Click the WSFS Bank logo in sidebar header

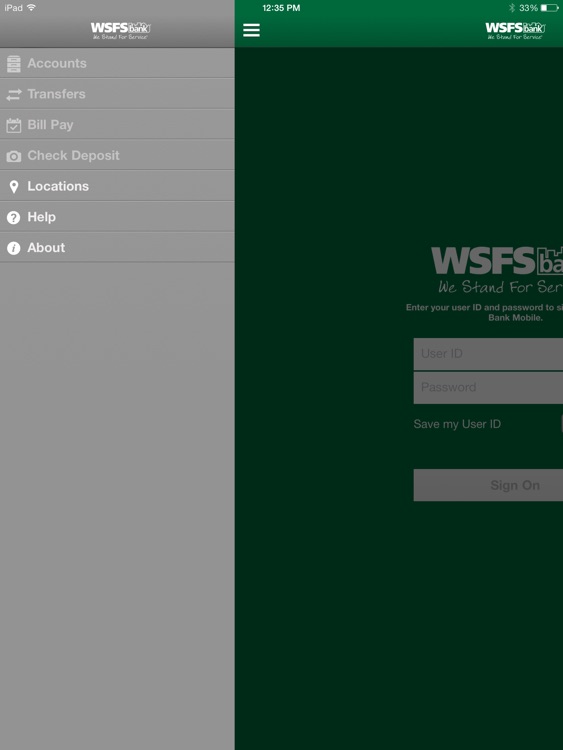point(121,30)
